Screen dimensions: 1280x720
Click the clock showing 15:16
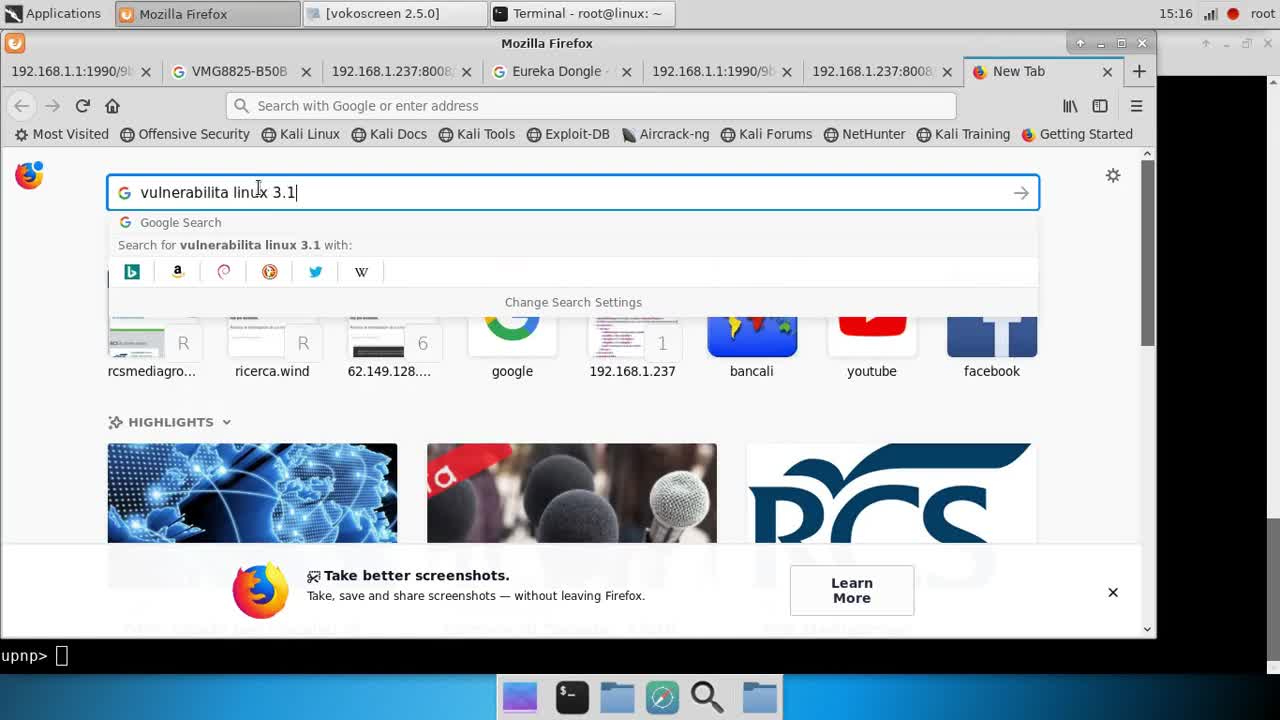click(1175, 14)
